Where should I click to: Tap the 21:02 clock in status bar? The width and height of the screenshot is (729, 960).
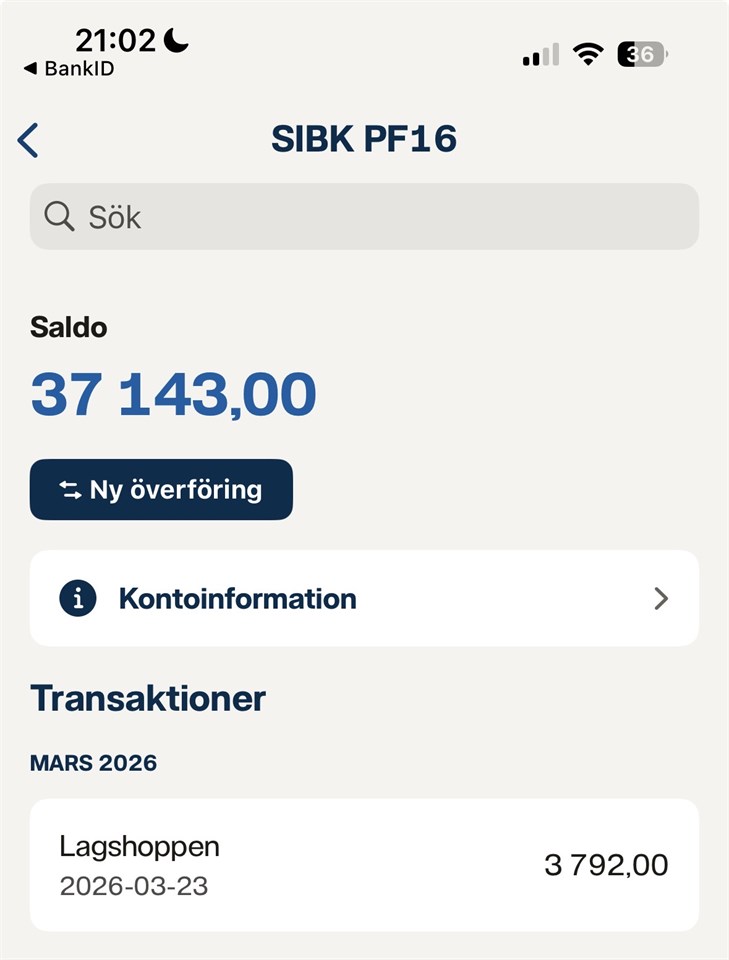pyautogui.click(x=116, y=40)
